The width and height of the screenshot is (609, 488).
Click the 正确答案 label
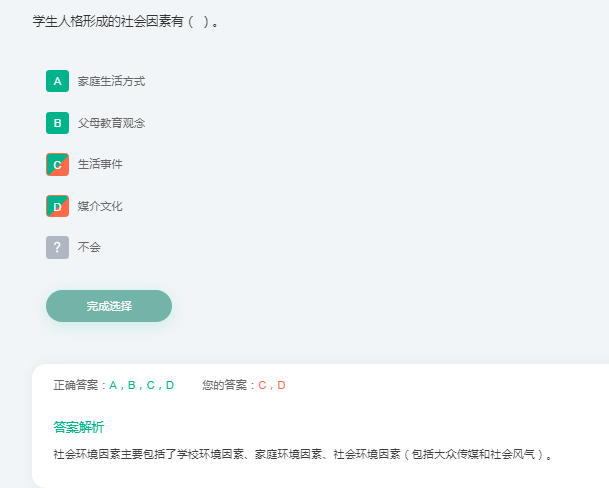coord(76,385)
